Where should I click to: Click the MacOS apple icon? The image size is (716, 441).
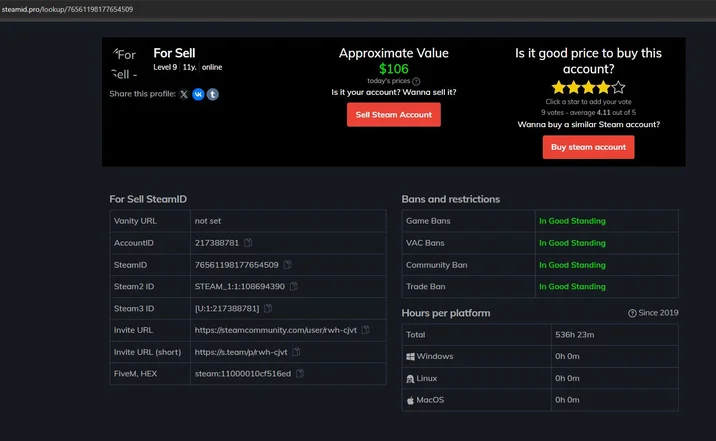(410, 400)
